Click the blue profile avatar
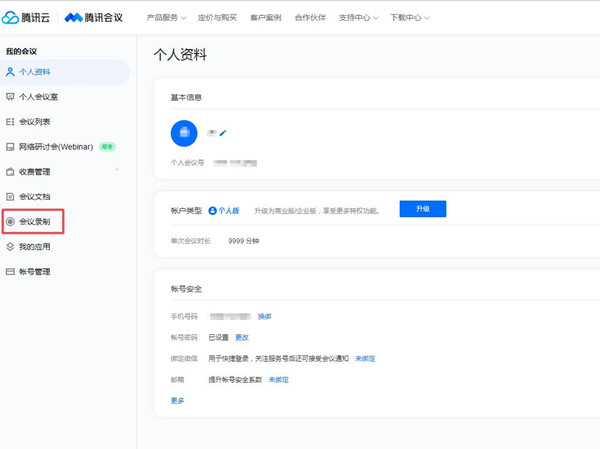The image size is (600, 449). (x=184, y=132)
